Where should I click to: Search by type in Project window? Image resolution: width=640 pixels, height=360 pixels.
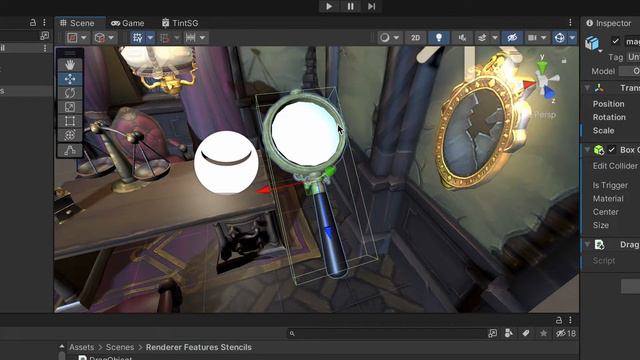[509, 333]
